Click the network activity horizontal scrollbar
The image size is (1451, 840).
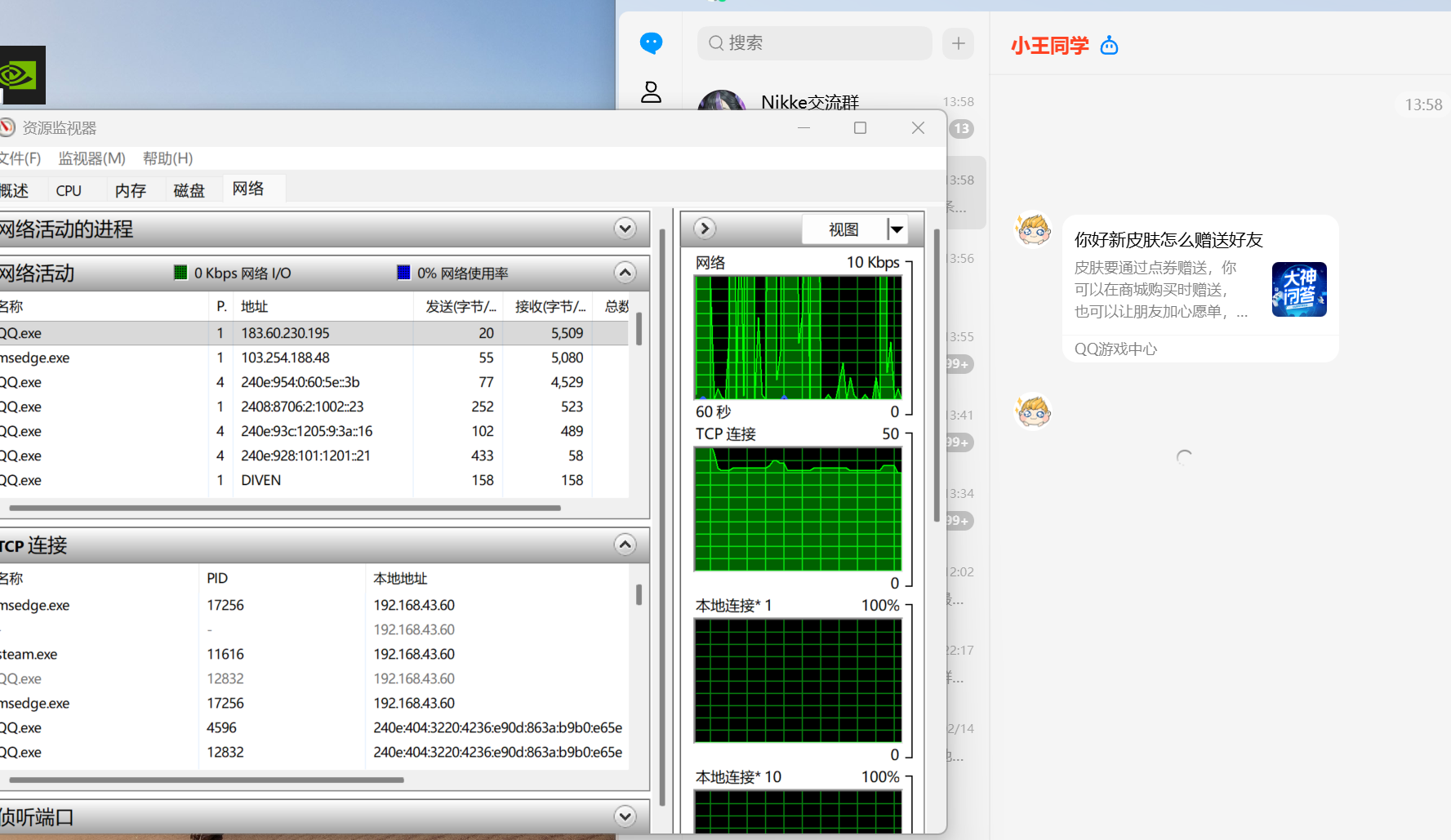pyautogui.click(x=284, y=508)
